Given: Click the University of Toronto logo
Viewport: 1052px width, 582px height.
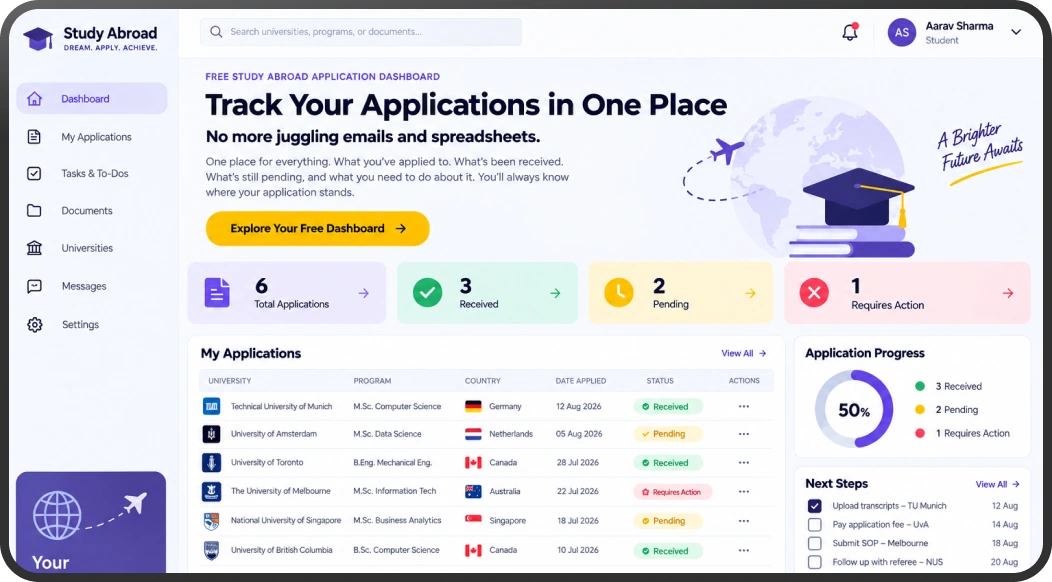Looking at the screenshot, I should (211, 463).
